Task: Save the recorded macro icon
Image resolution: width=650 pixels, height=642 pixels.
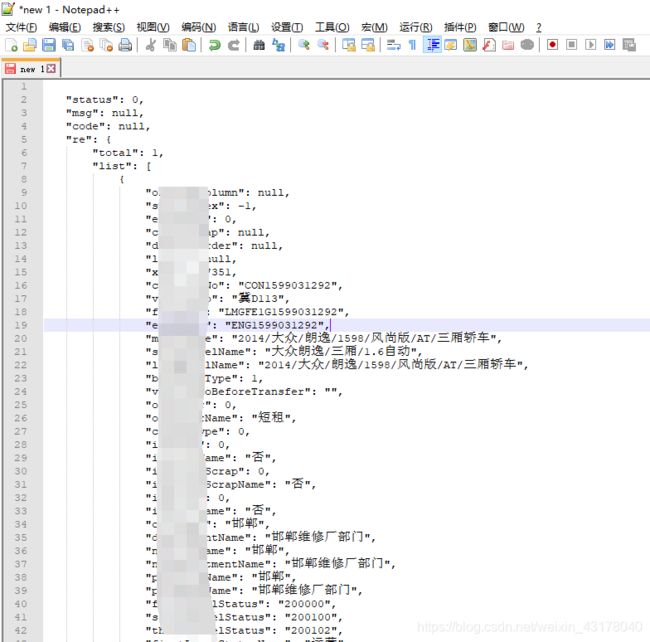Action: 629,45
